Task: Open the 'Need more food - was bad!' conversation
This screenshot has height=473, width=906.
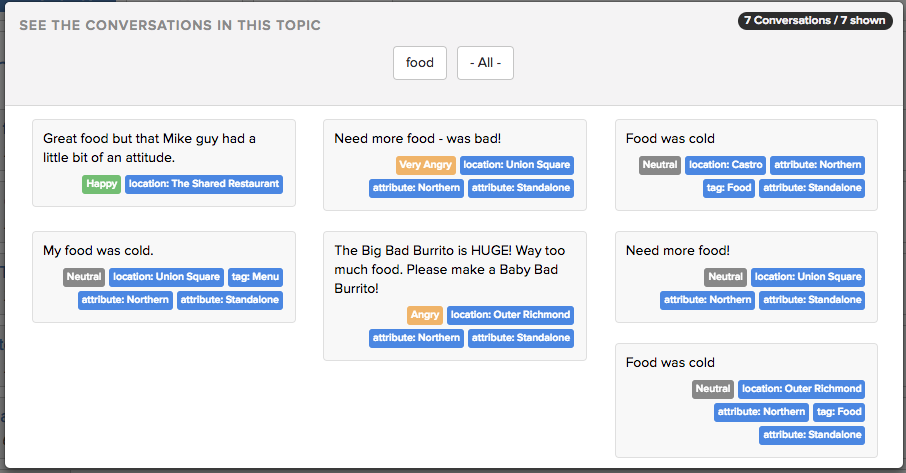Action: 455,165
